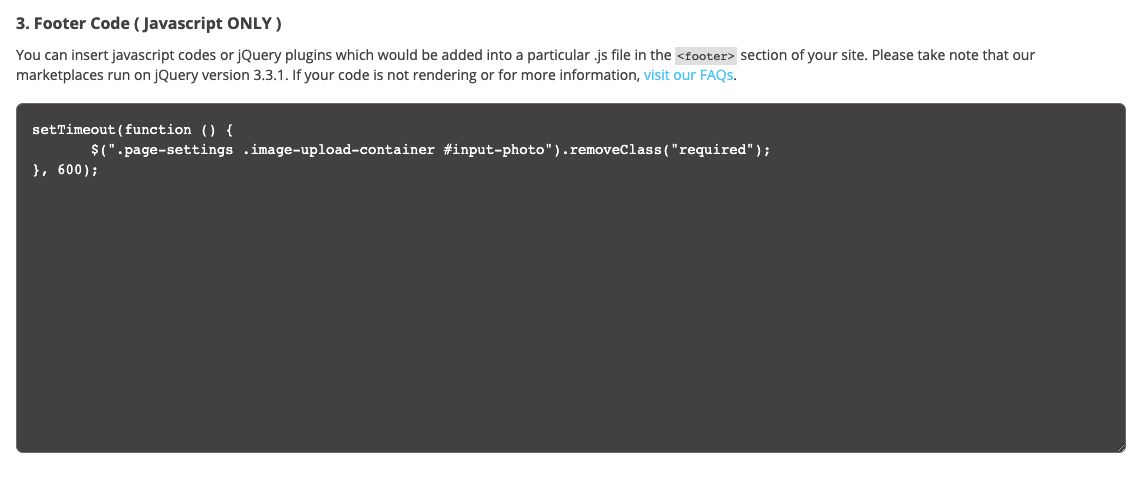Click the "3. Footer Code" heading

(x=73, y=24)
